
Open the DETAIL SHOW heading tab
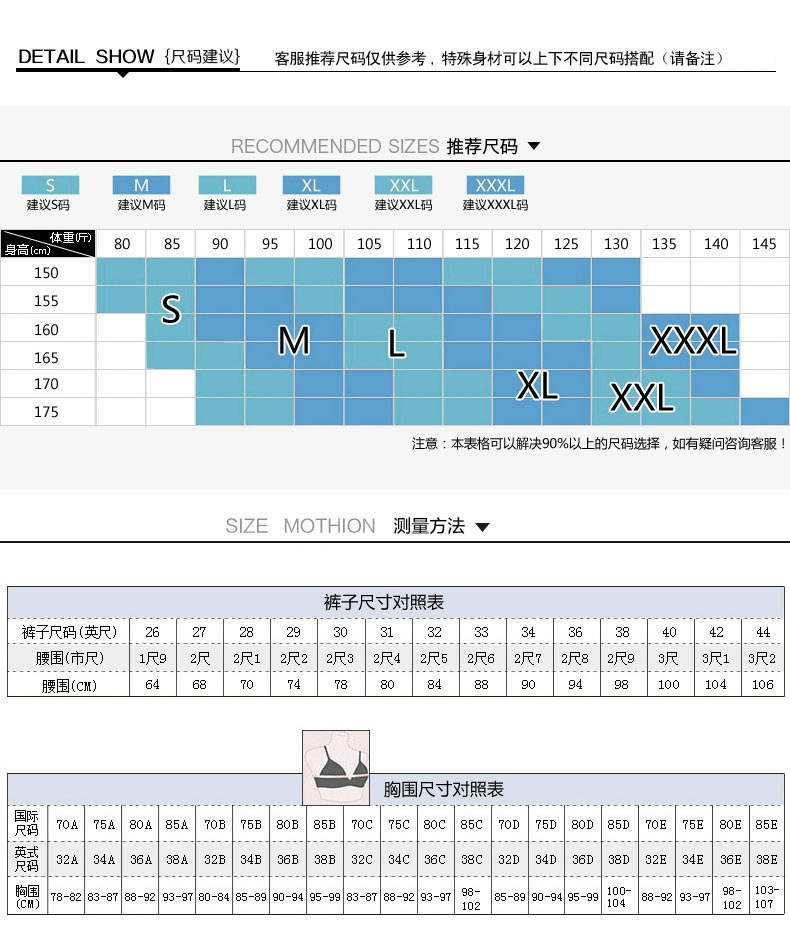coord(86,57)
